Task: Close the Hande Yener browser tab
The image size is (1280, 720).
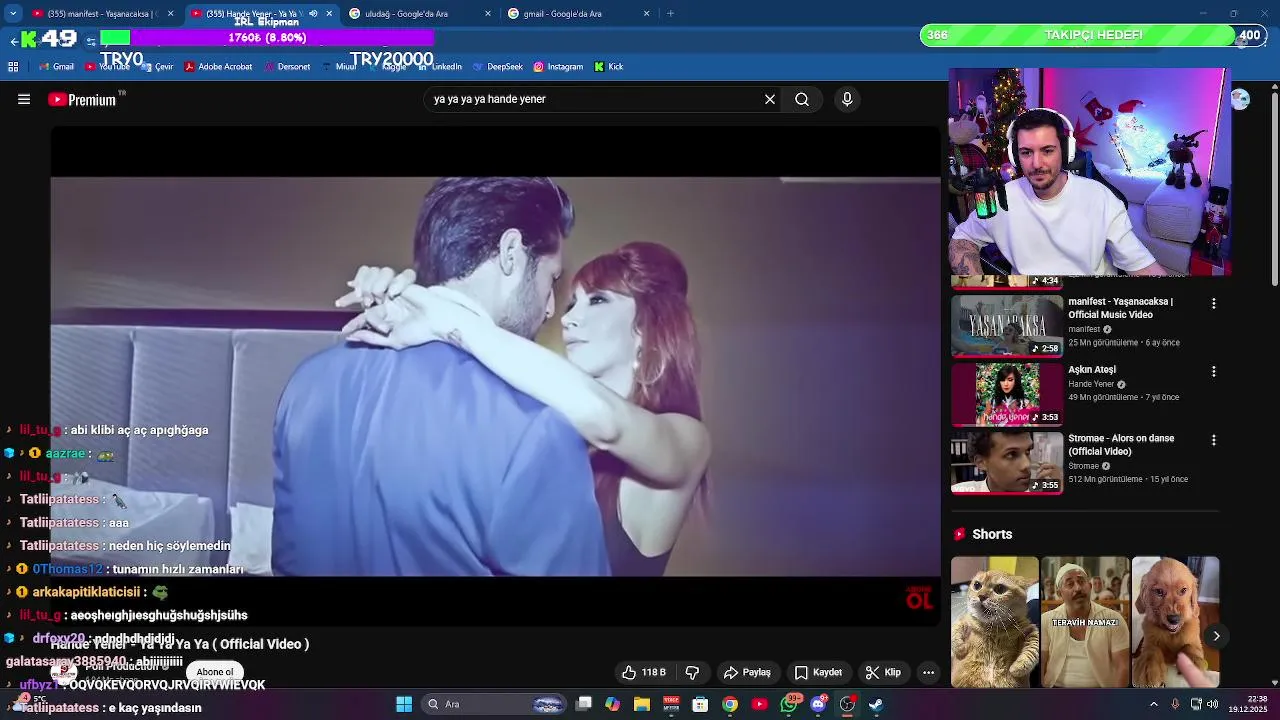Action: click(329, 14)
